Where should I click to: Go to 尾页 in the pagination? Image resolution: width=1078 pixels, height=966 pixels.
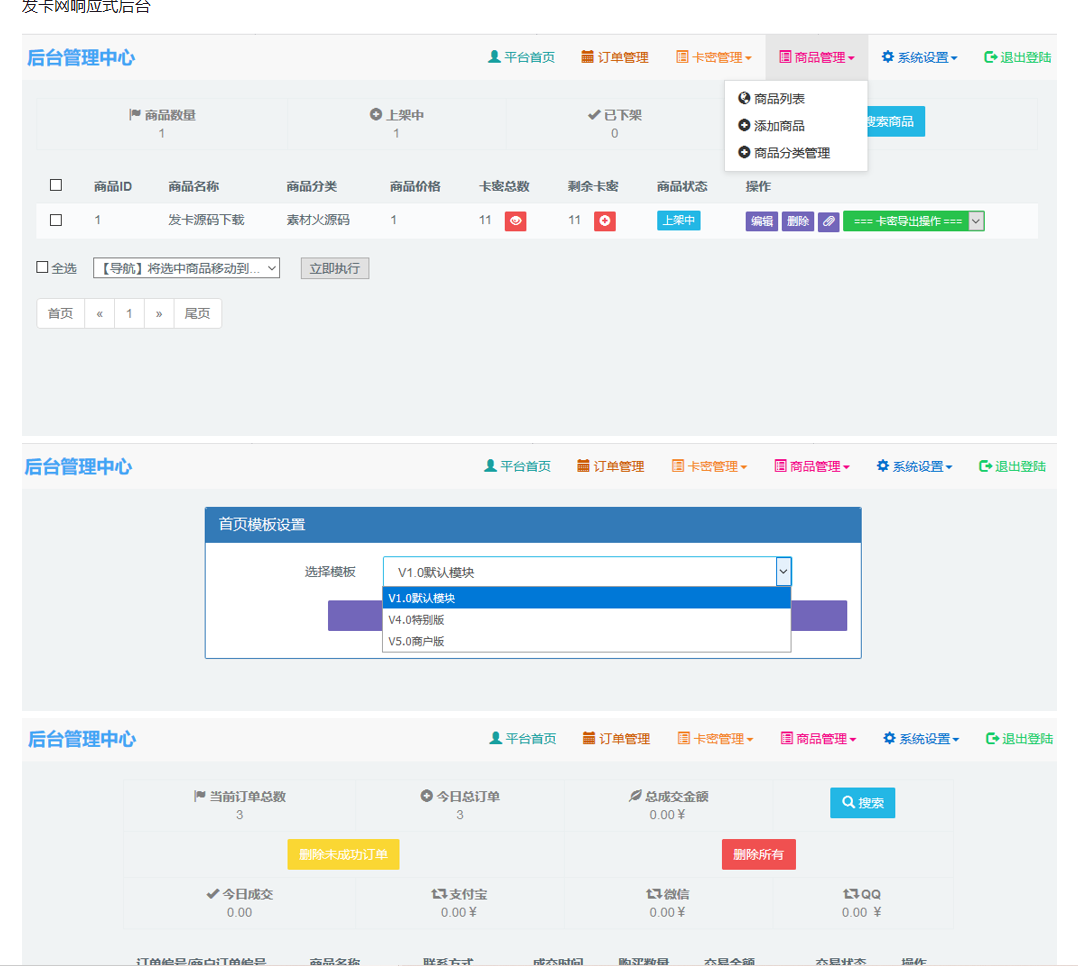pyautogui.click(x=197, y=314)
